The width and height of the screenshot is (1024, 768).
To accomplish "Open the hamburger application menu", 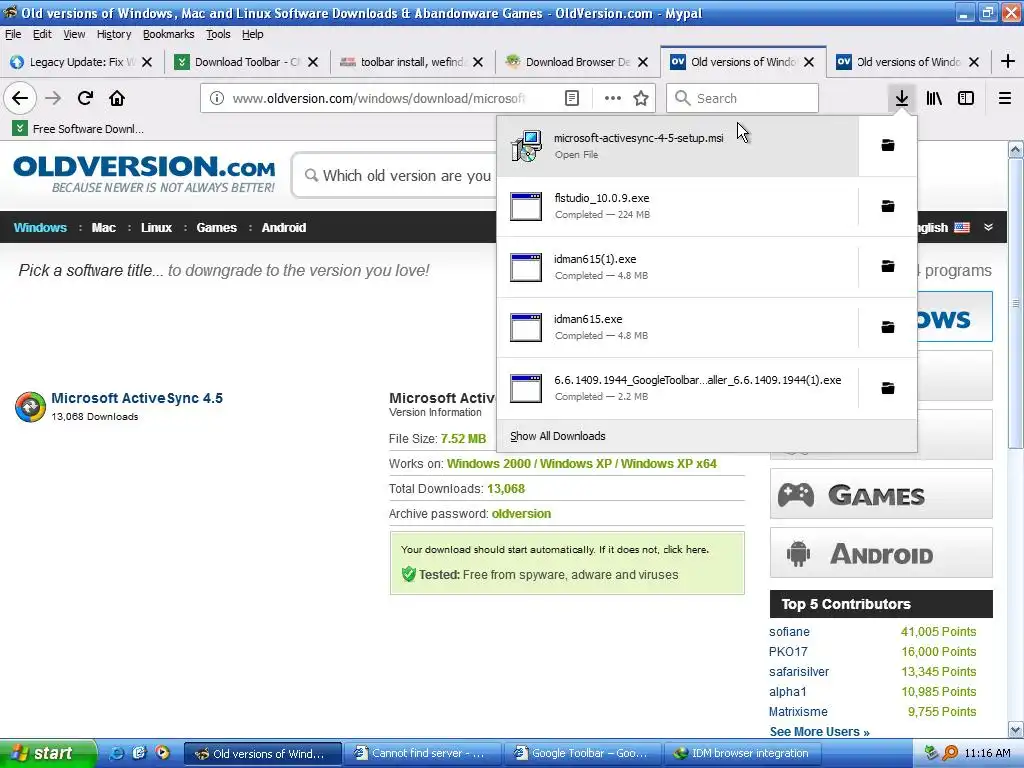I will 1005,98.
